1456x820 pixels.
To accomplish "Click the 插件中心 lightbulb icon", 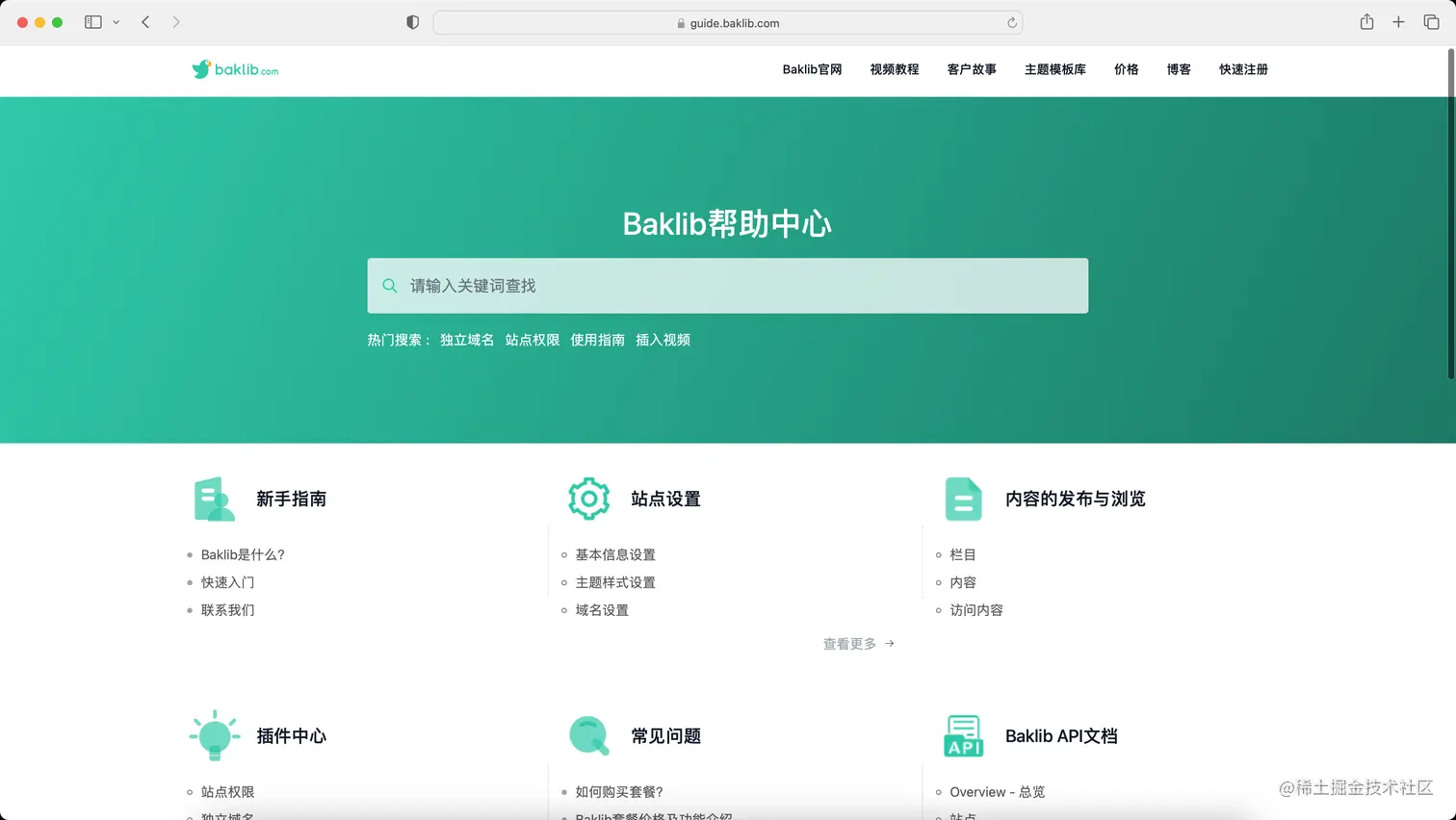I will pos(215,735).
